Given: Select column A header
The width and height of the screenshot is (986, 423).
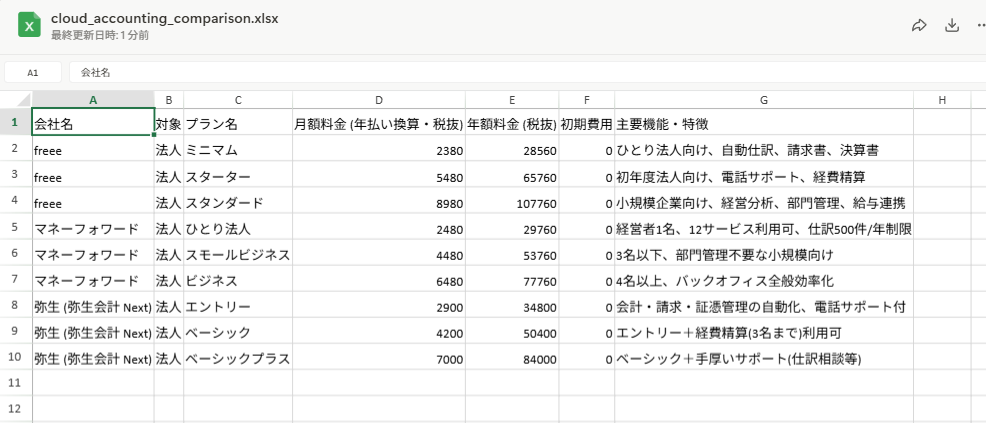Looking at the screenshot, I should (93, 99).
